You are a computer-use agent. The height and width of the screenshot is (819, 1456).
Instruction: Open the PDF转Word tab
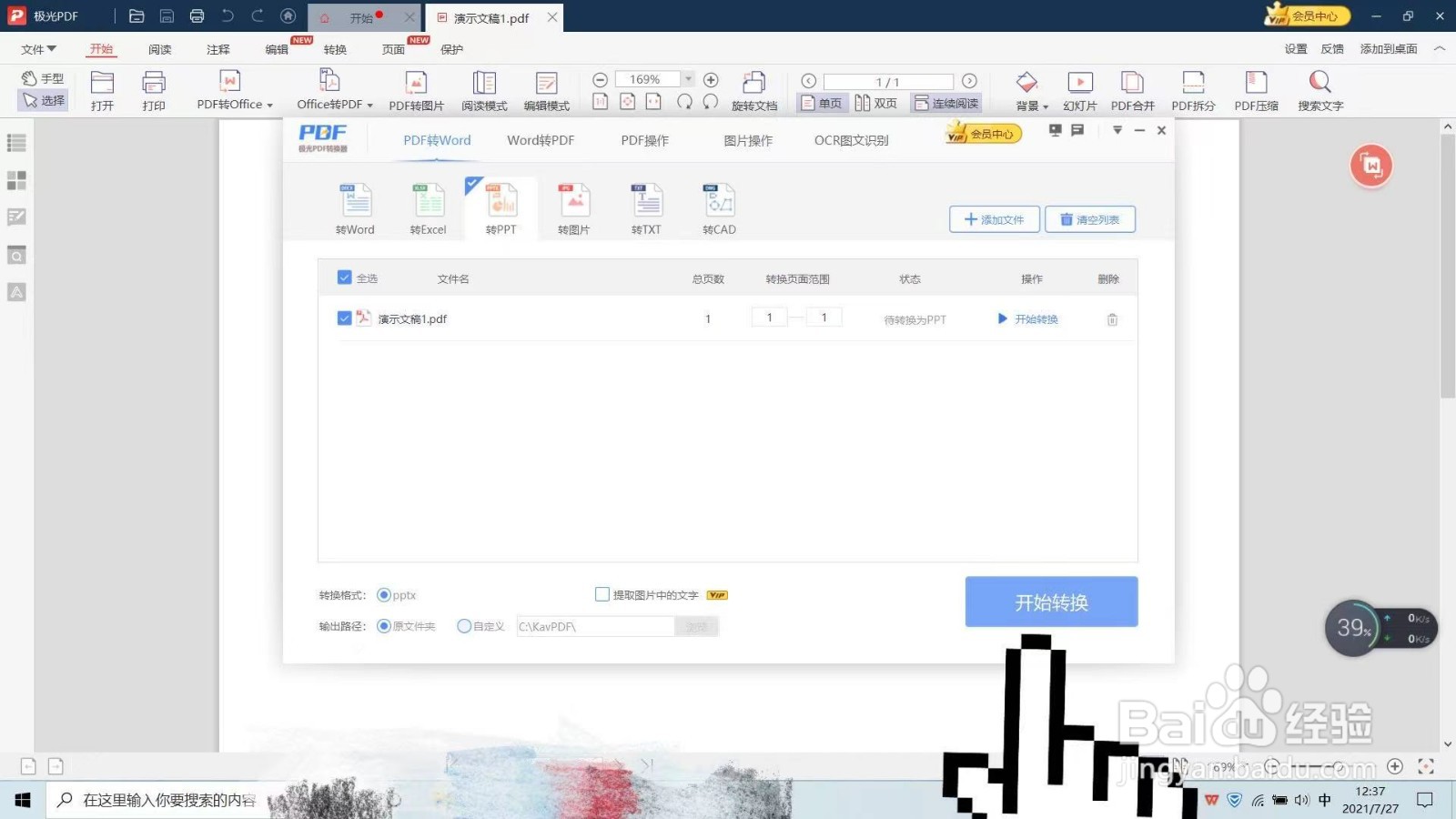(x=437, y=140)
